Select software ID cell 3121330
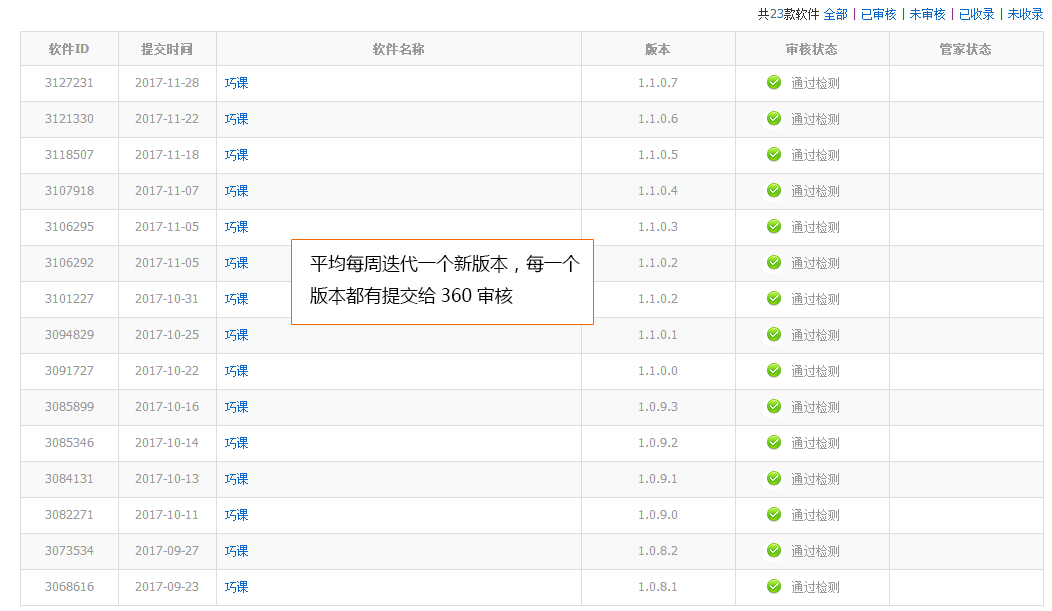The image size is (1052, 611). [69, 119]
